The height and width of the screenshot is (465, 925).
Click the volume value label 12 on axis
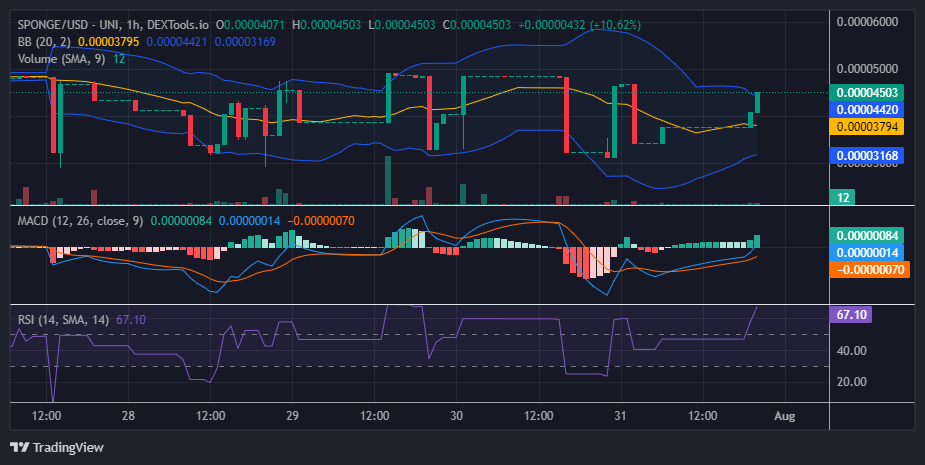[x=842, y=198]
